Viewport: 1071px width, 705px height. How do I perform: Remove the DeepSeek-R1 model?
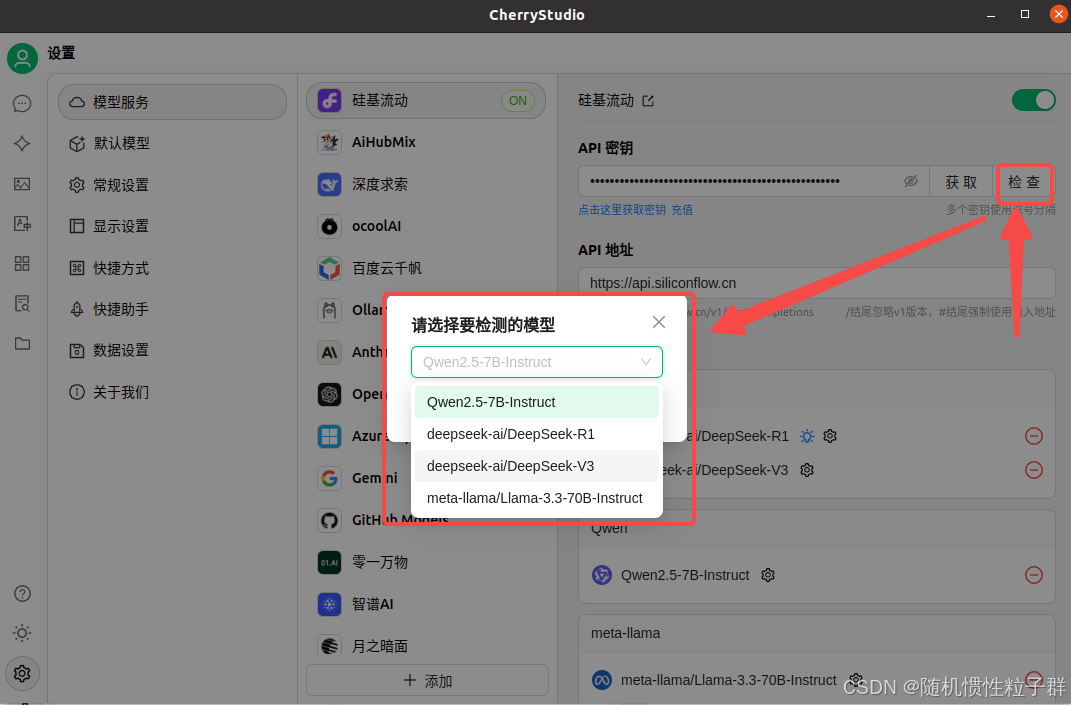(1034, 436)
